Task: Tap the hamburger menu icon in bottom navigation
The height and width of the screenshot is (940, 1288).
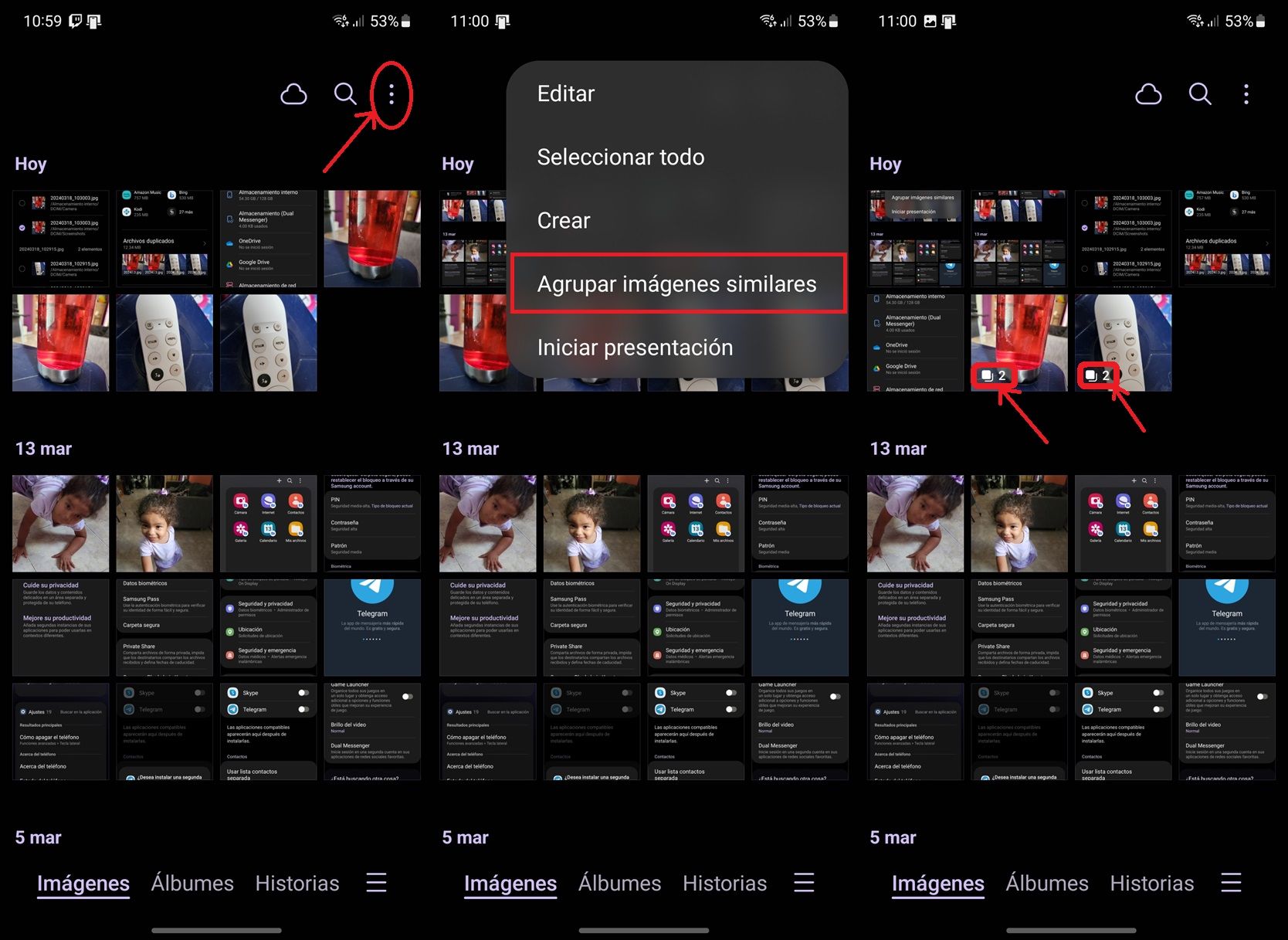Action: (x=376, y=883)
